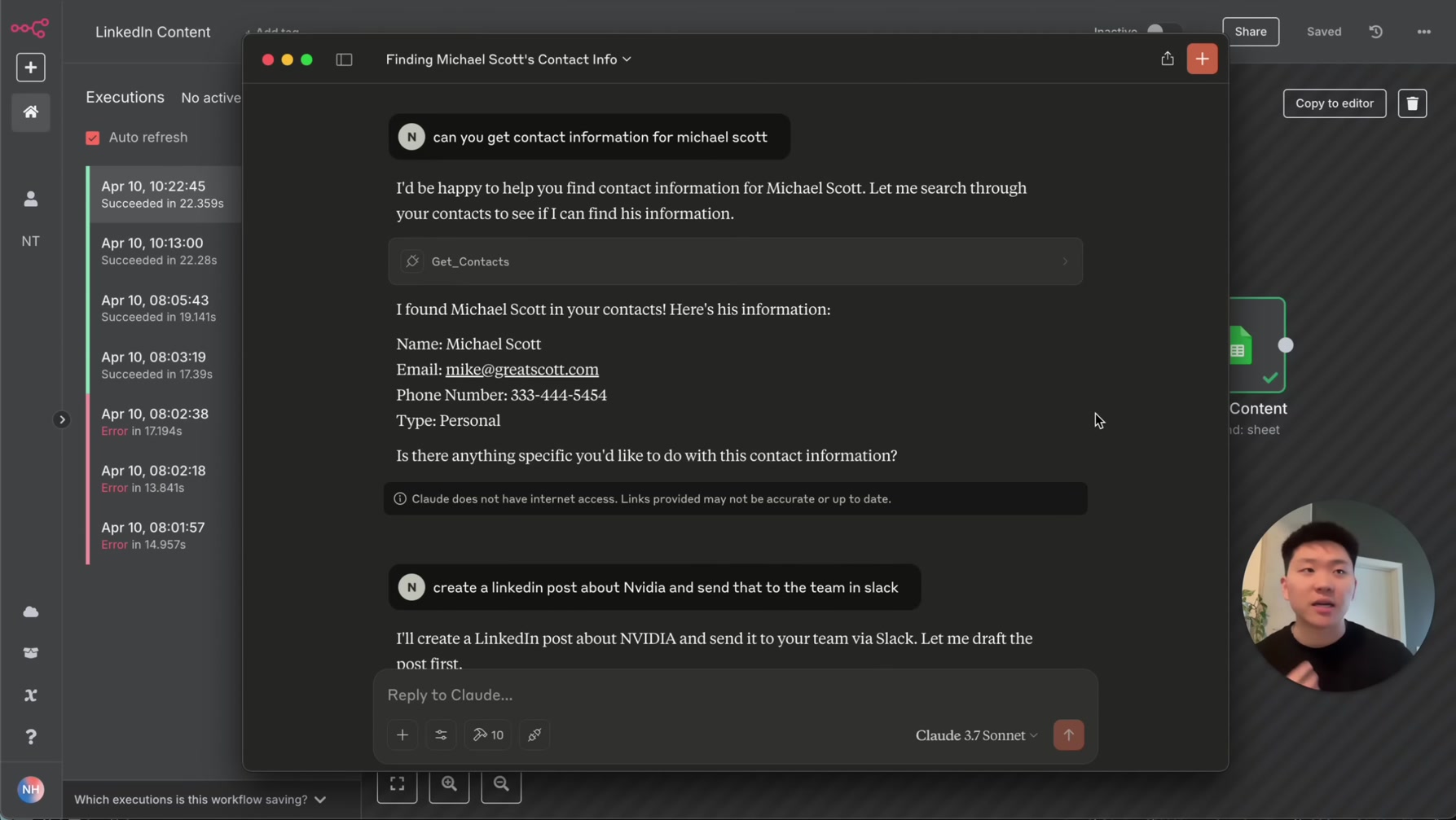
Task: Open the NH user avatar menu
Action: tap(31, 789)
